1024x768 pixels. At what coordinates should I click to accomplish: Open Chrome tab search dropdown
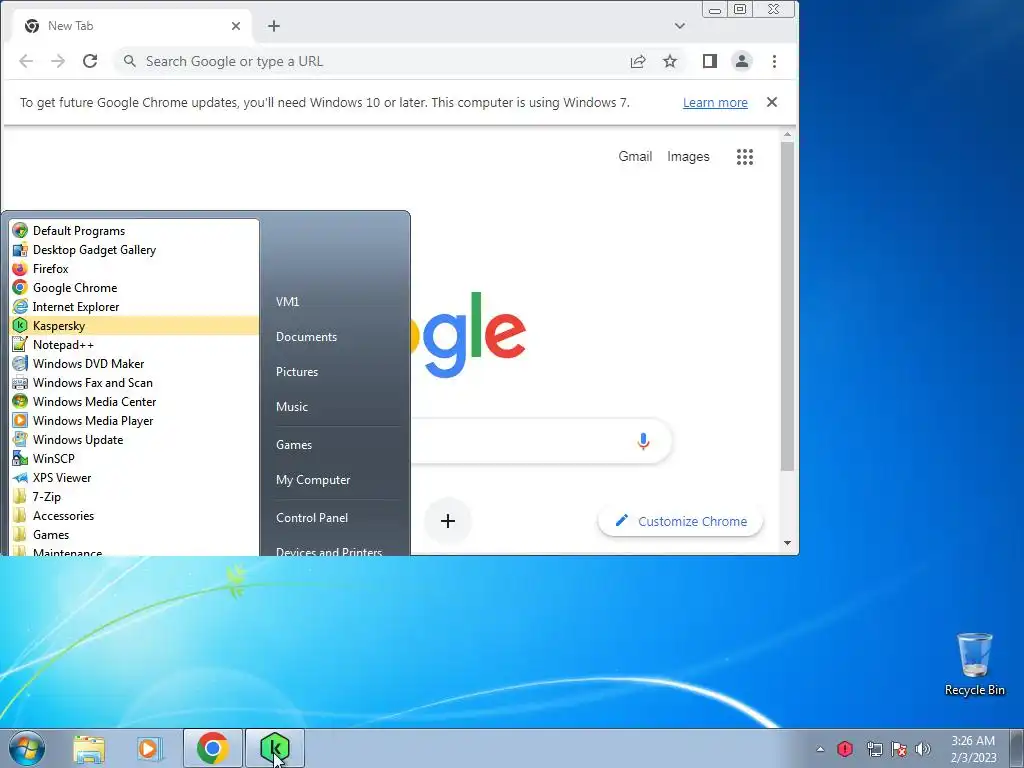[x=680, y=26]
